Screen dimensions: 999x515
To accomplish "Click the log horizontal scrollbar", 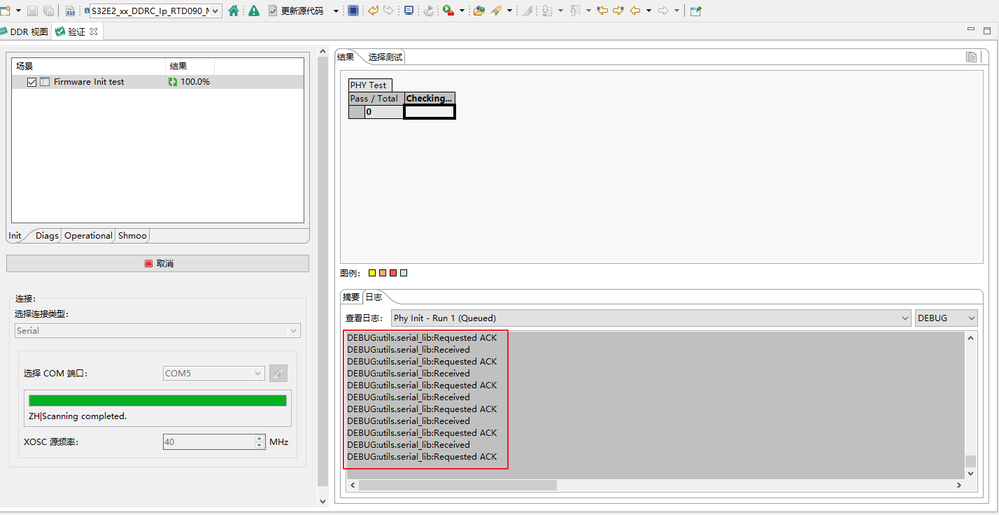I will point(457,486).
